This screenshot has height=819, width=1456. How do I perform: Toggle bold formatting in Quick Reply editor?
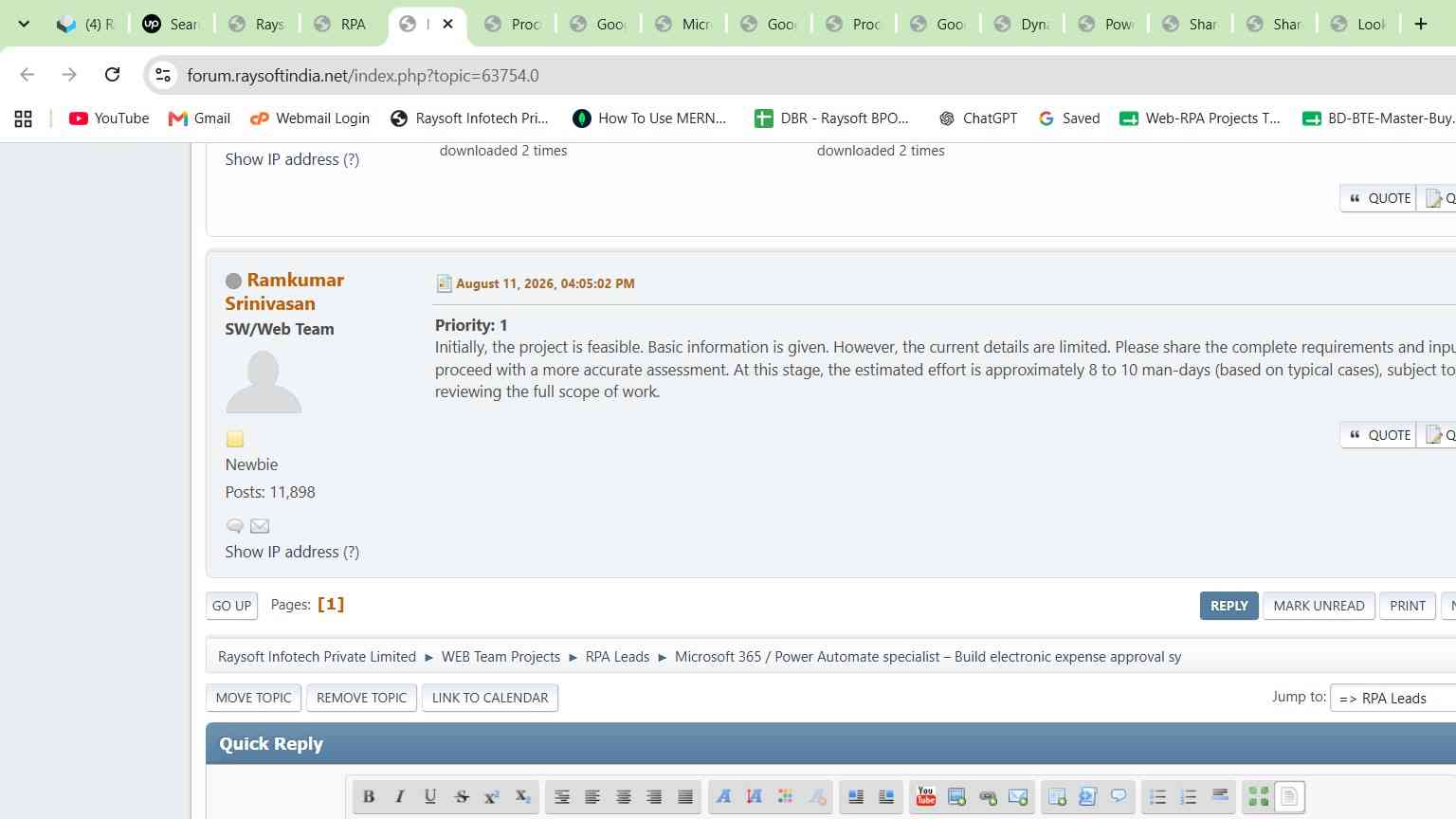coord(369,797)
